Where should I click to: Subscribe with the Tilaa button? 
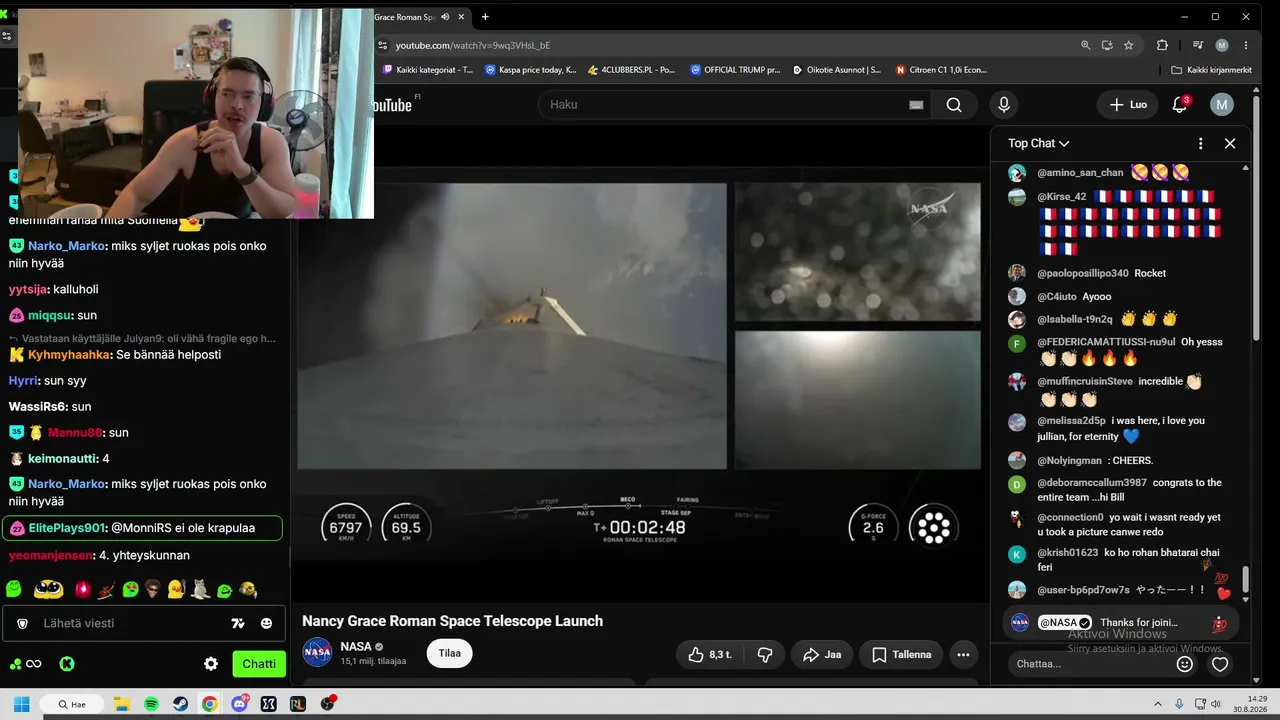click(450, 654)
